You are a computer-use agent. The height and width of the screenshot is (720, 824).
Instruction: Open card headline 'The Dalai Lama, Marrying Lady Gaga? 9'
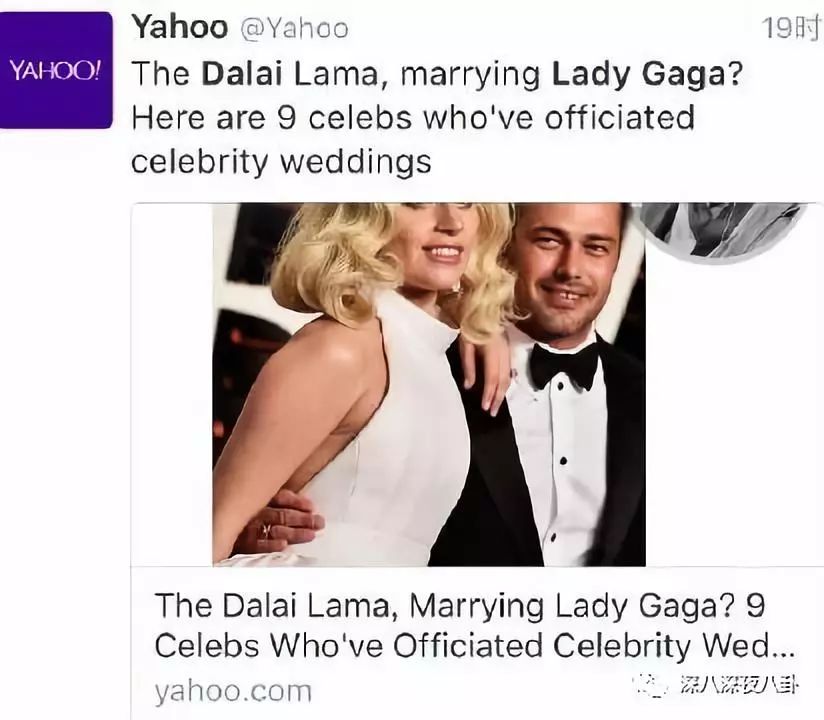coord(459,605)
